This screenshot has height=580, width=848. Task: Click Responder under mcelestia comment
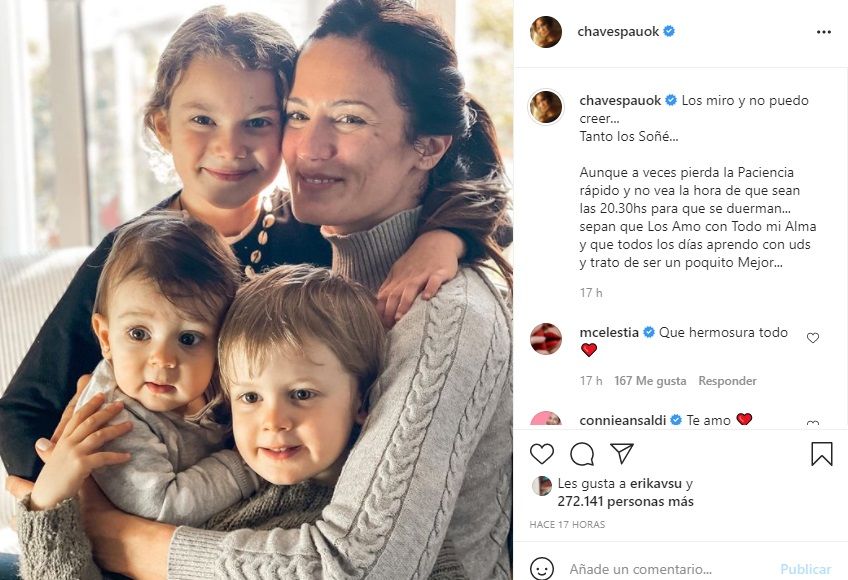tap(727, 381)
